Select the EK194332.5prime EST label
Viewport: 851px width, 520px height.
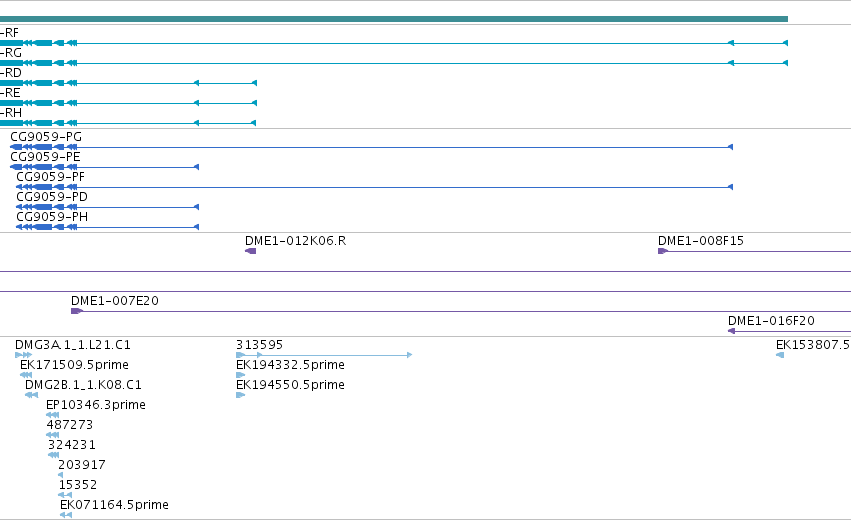[290, 365]
